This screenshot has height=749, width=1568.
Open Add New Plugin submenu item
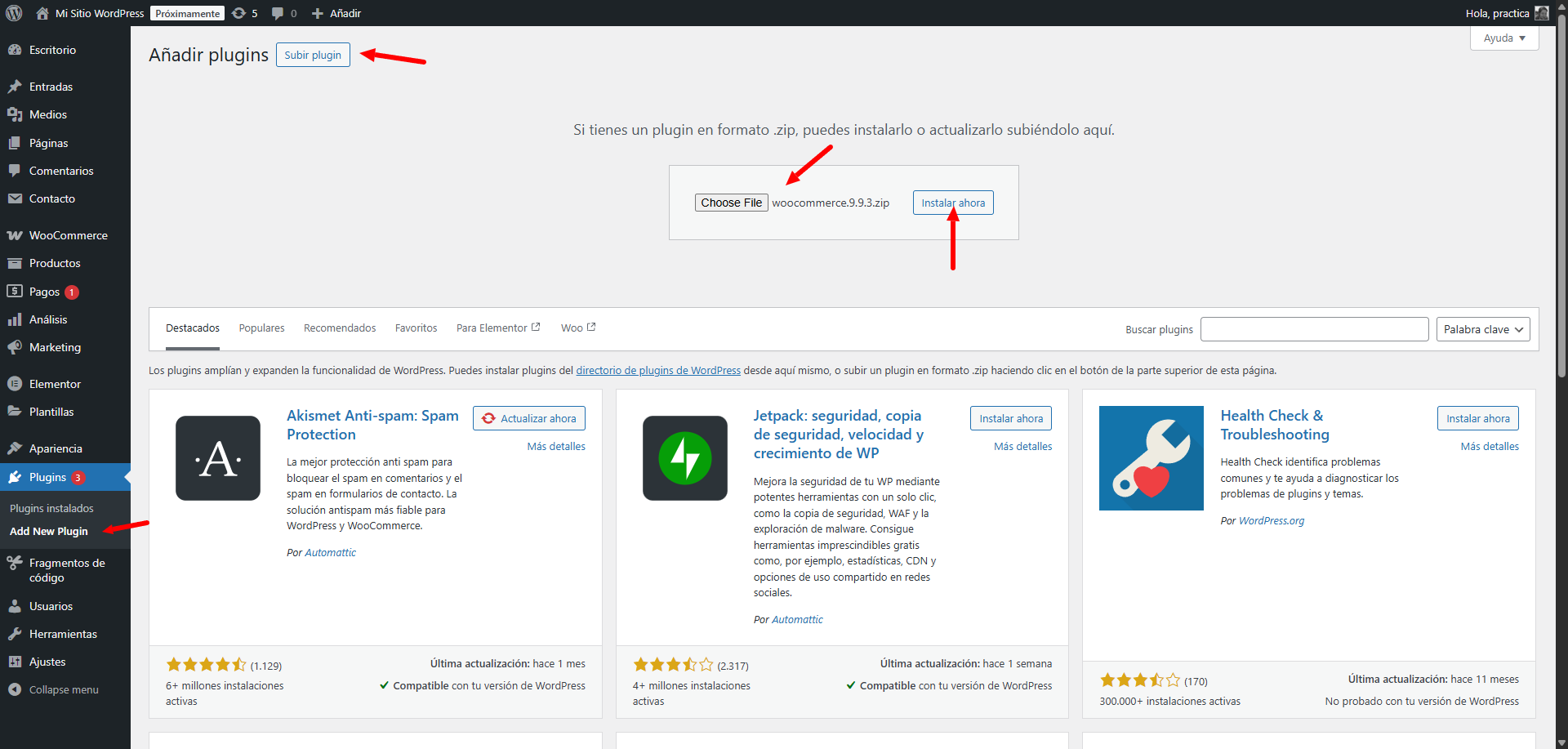point(49,531)
